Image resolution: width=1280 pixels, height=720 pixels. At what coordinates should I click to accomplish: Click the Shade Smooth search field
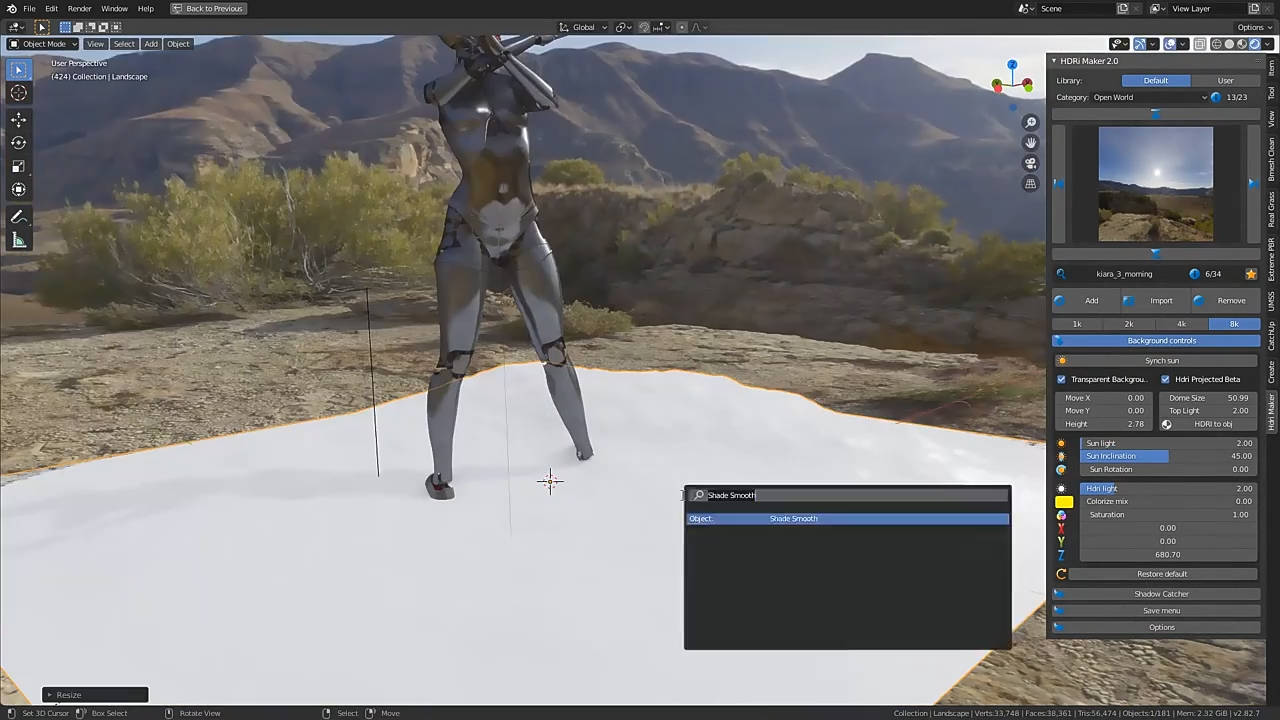848,496
